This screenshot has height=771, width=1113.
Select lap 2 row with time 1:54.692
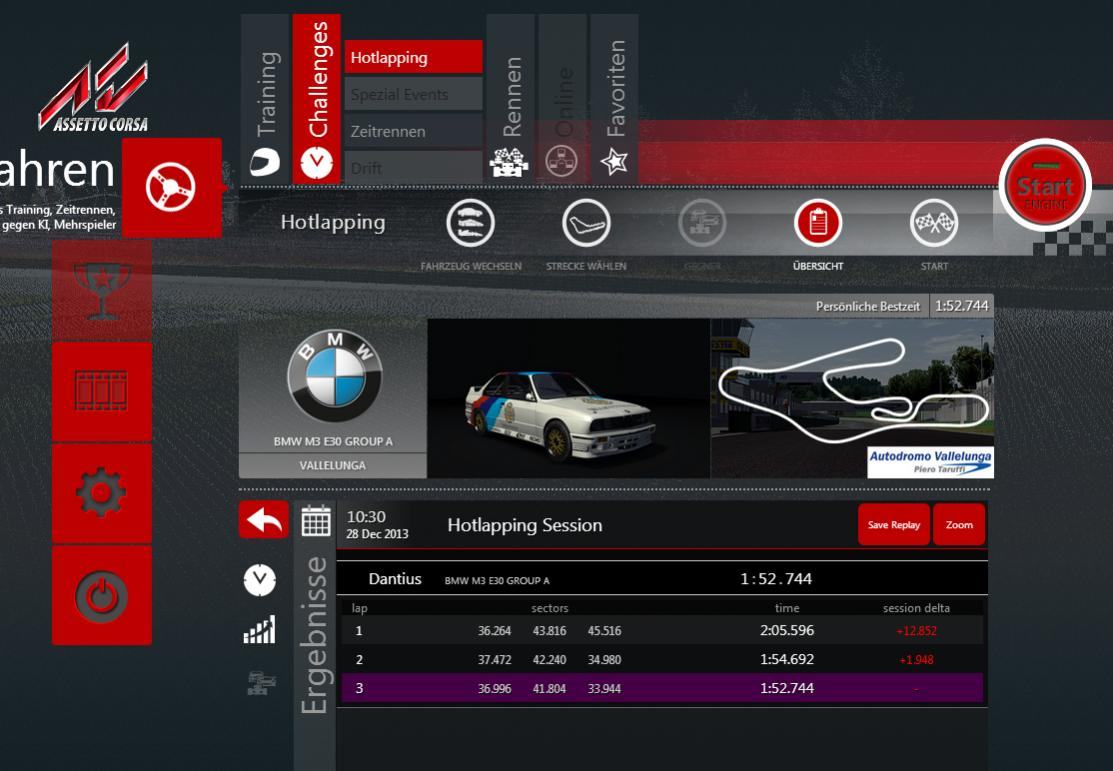[x=662, y=660]
